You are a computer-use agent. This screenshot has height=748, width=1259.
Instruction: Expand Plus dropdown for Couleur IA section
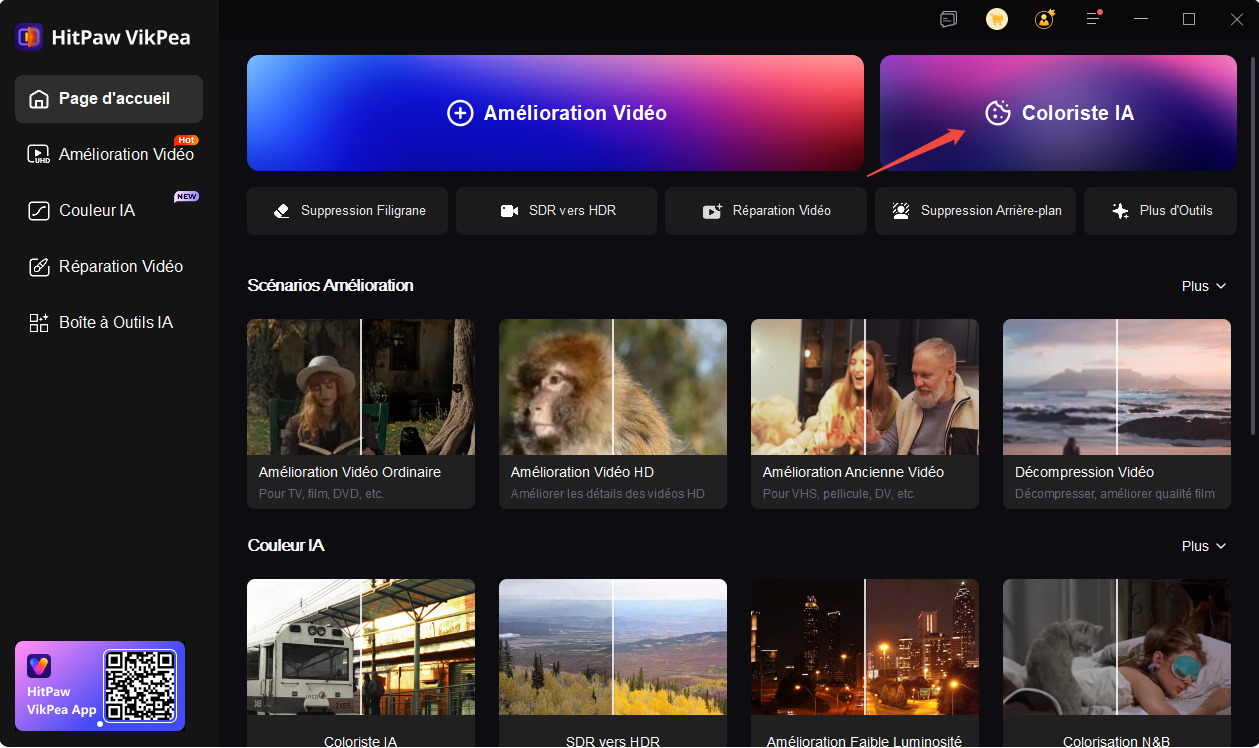(1203, 546)
